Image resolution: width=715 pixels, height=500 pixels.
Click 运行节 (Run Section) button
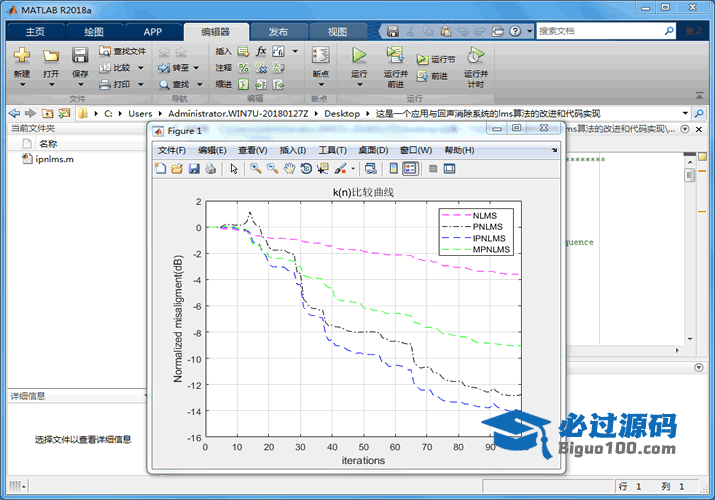[436, 59]
